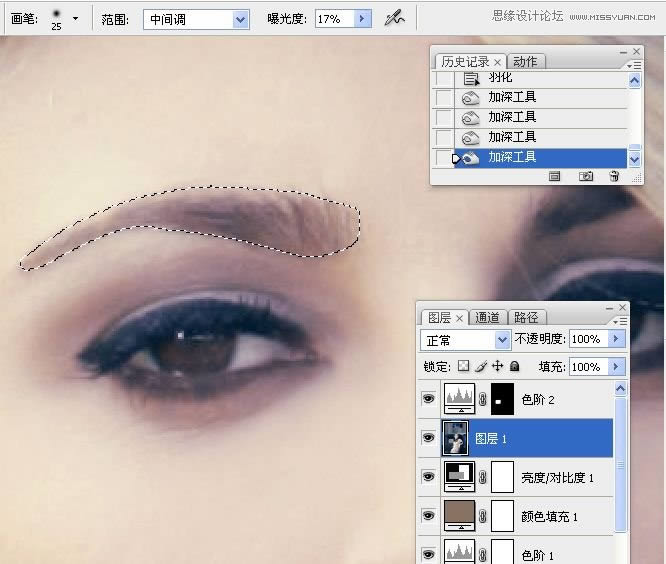Enable the airbrush icon in options bar
The width and height of the screenshot is (666, 564).
[394, 19]
